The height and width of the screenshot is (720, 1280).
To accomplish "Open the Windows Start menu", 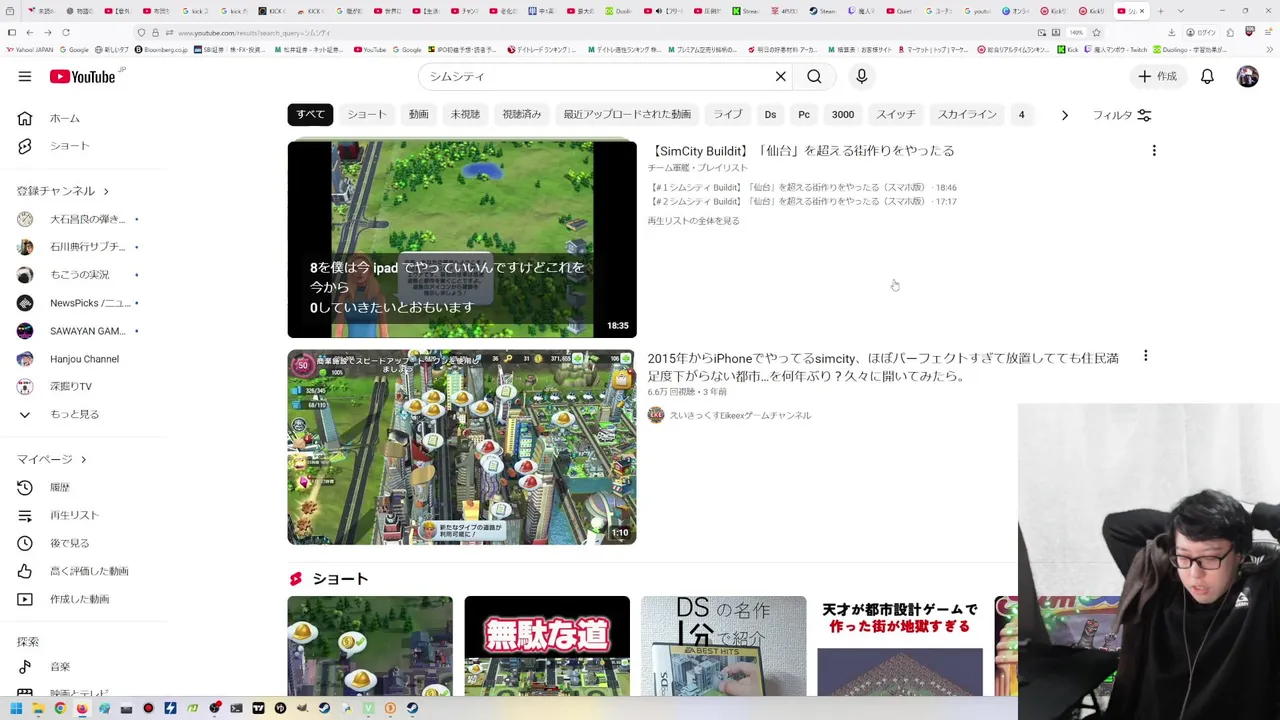I will (x=16, y=708).
